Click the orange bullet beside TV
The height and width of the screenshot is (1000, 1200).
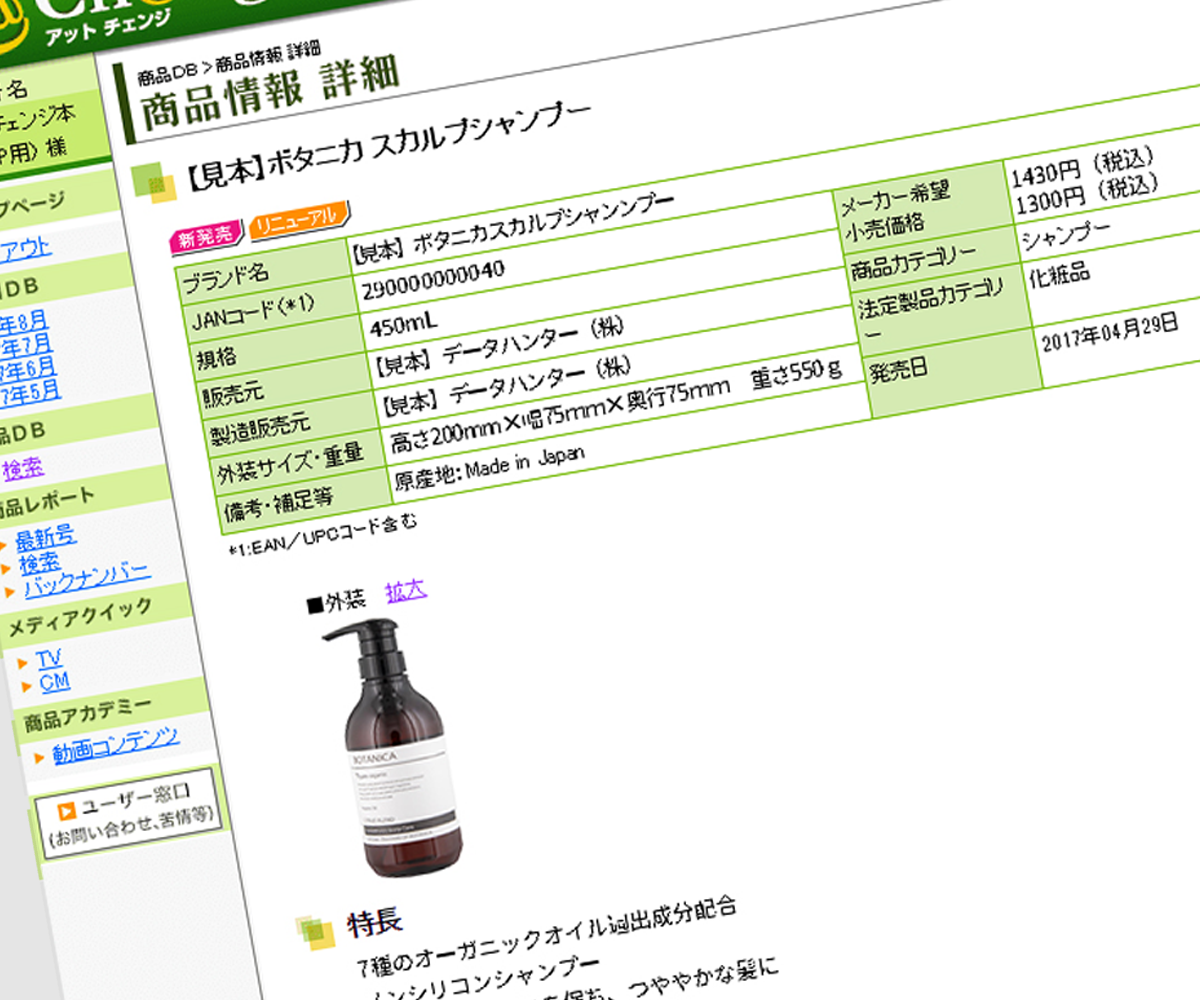(x=24, y=664)
